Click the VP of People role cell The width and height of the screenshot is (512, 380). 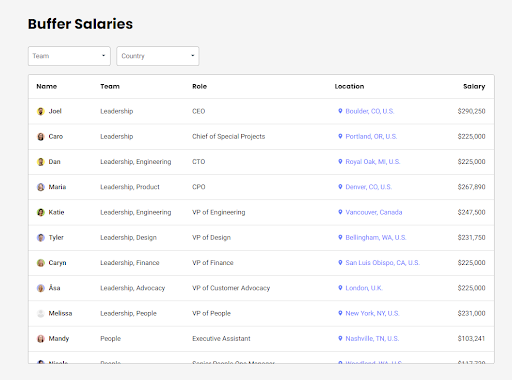(211, 313)
